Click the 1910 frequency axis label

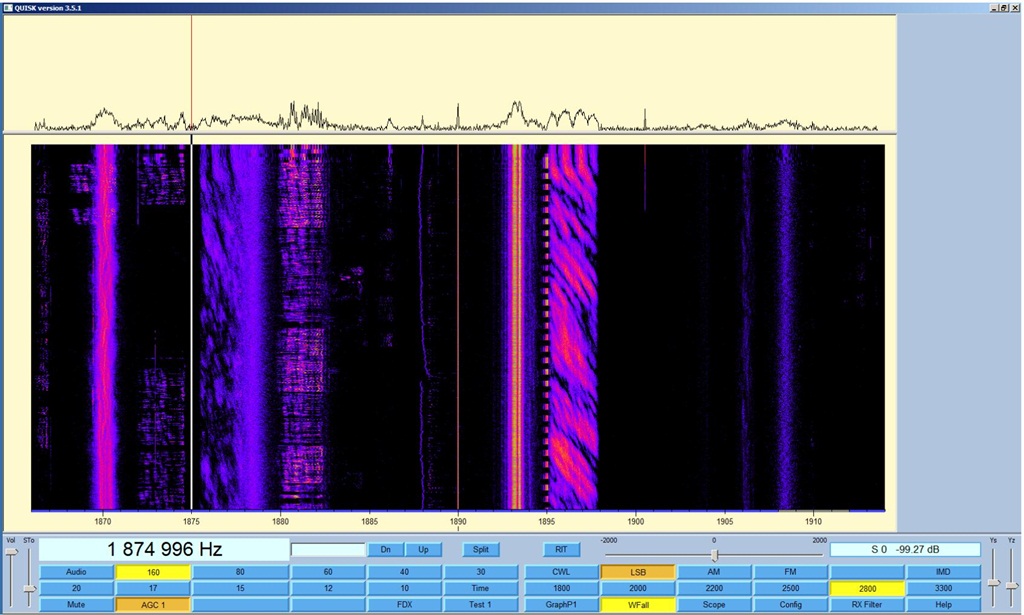click(813, 522)
